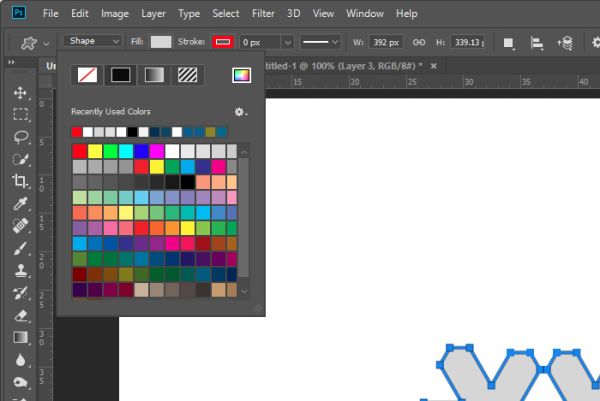Open the Filter menu
The width and height of the screenshot is (600, 401).
(x=263, y=14)
